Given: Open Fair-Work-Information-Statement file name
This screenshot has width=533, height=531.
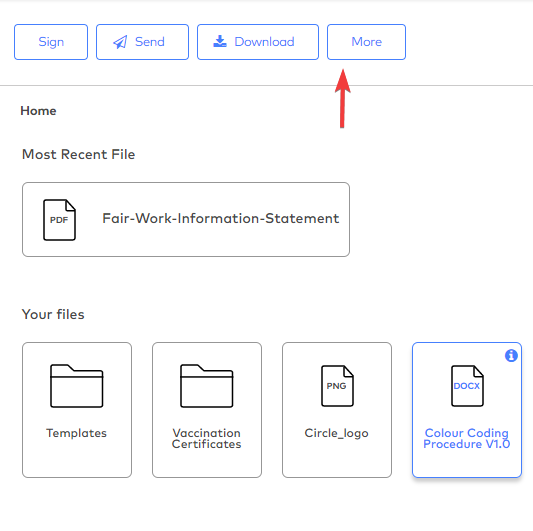Looking at the screenshot, I should pos(221,218).
